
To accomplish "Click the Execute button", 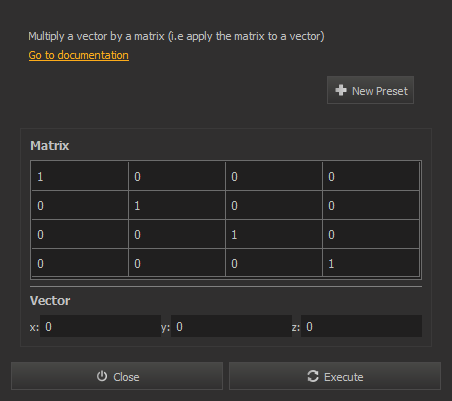I will click(335, 376).
